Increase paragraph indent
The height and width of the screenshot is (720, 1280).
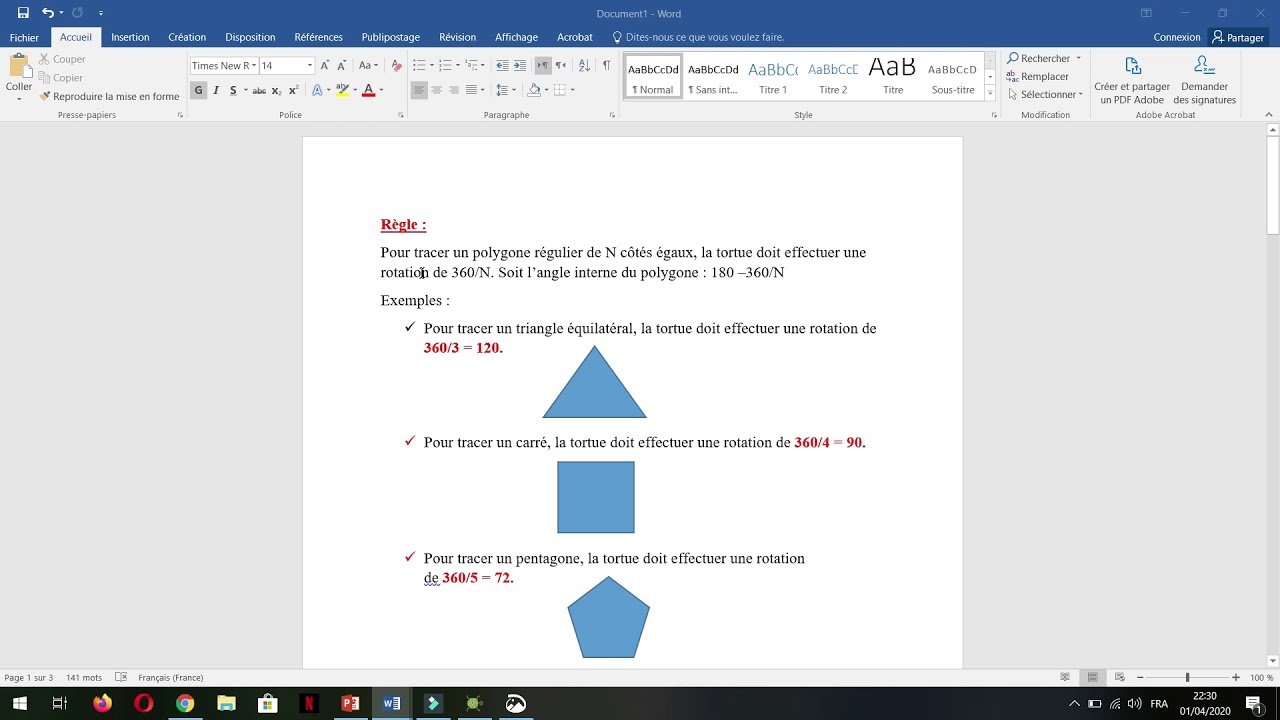tap(520, 65)
